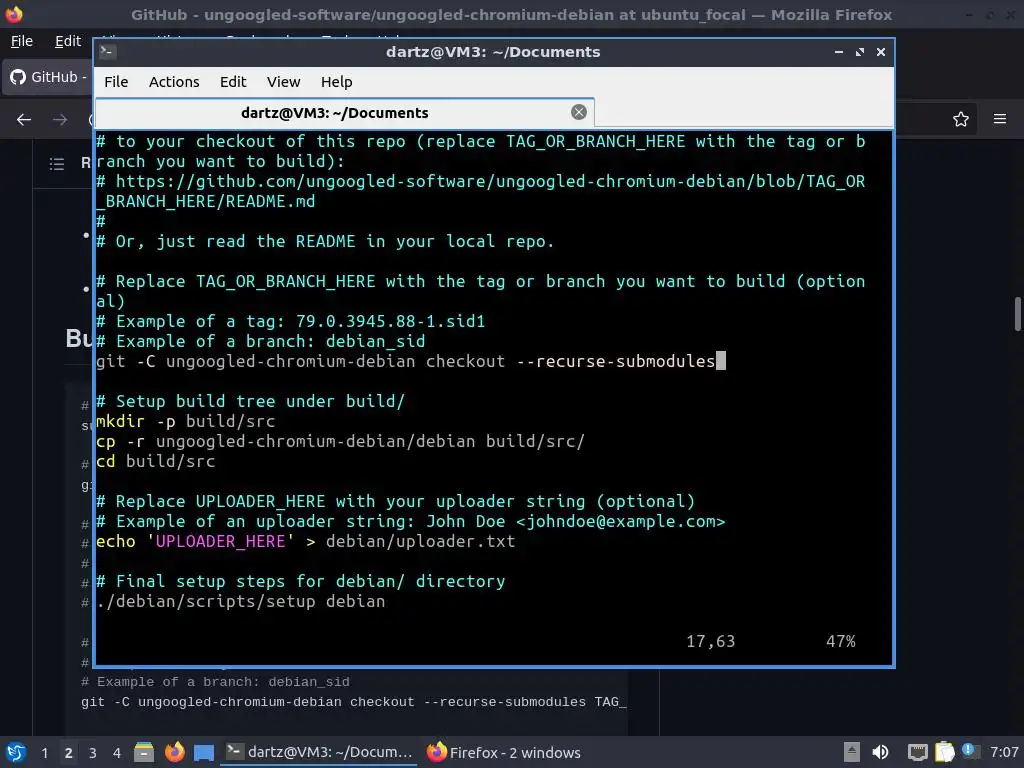
Task: Open the update notifier tray icon
Action: (x=970, y=751)
